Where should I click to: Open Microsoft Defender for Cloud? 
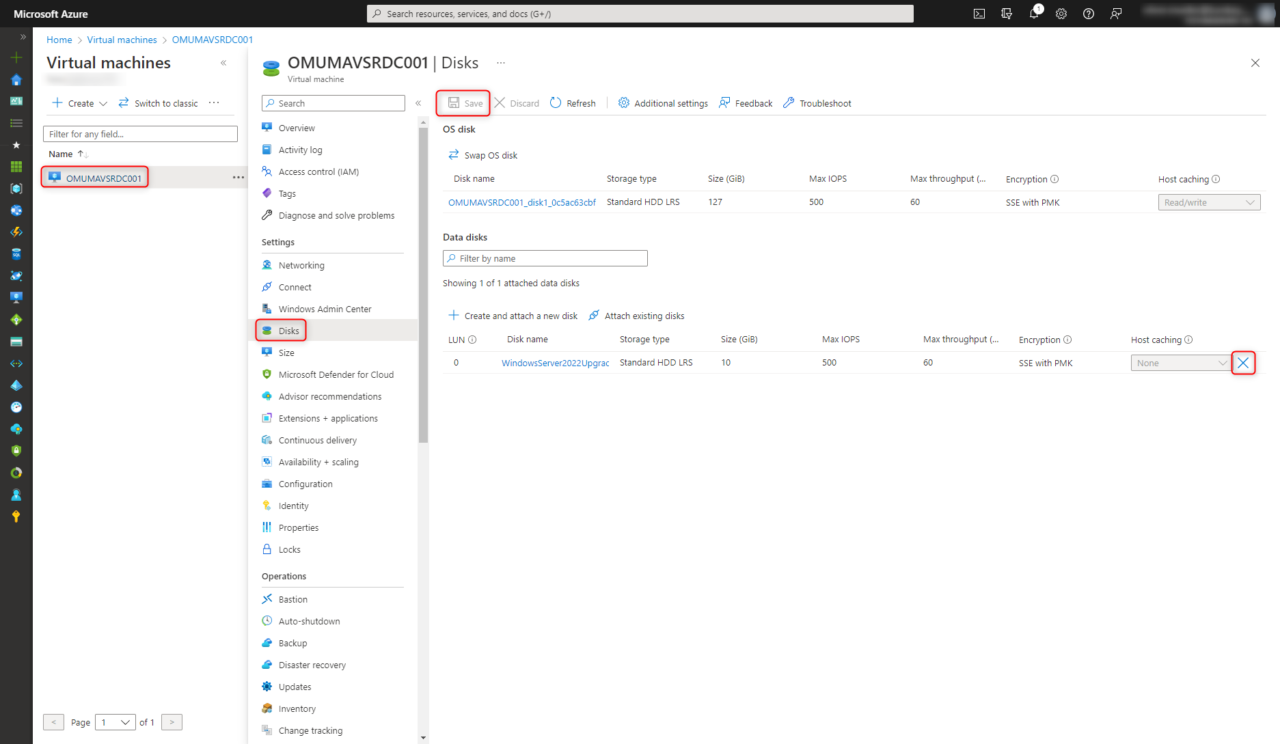click(334, 375)
